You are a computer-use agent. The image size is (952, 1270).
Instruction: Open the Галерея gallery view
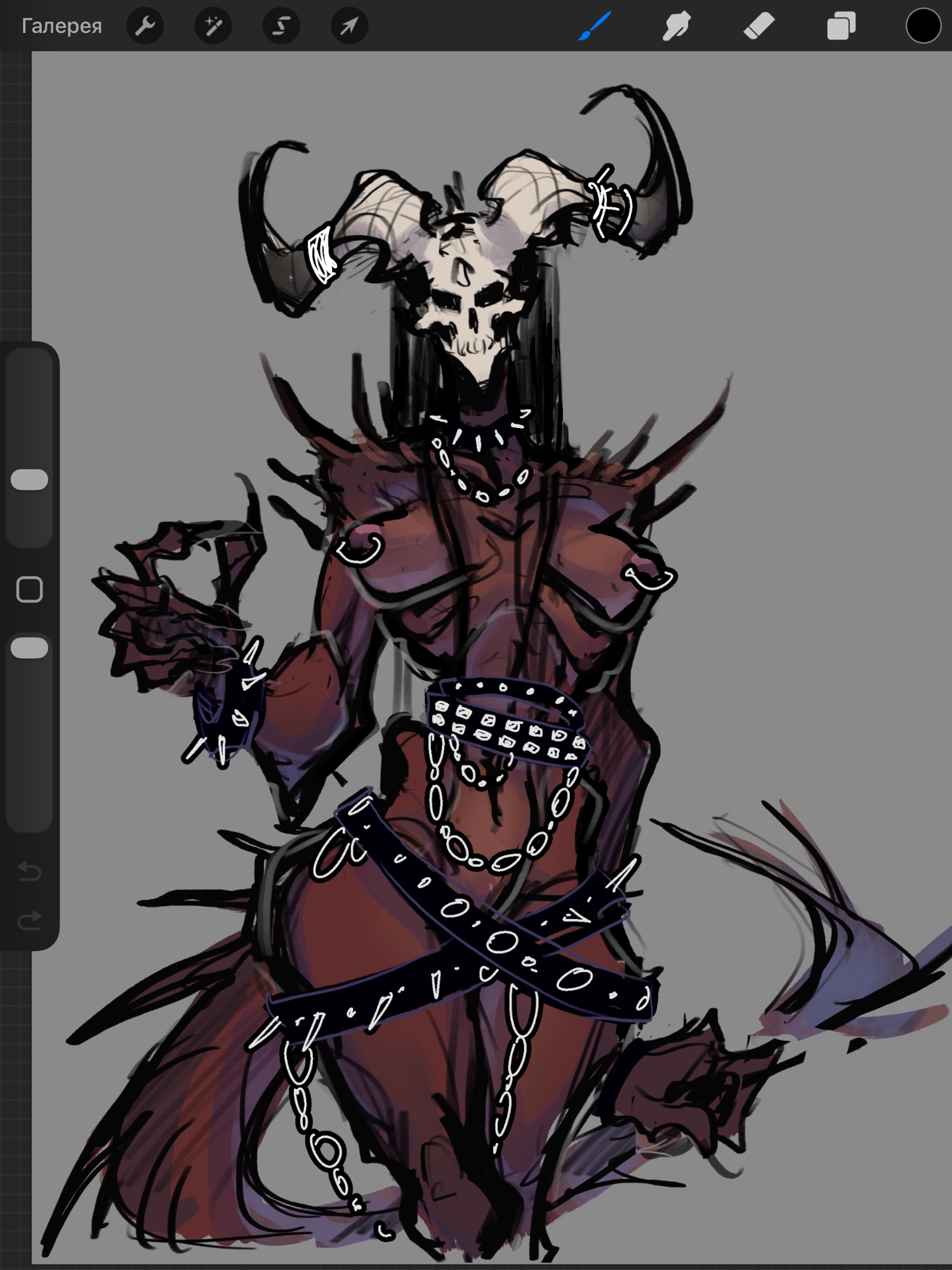62,26
